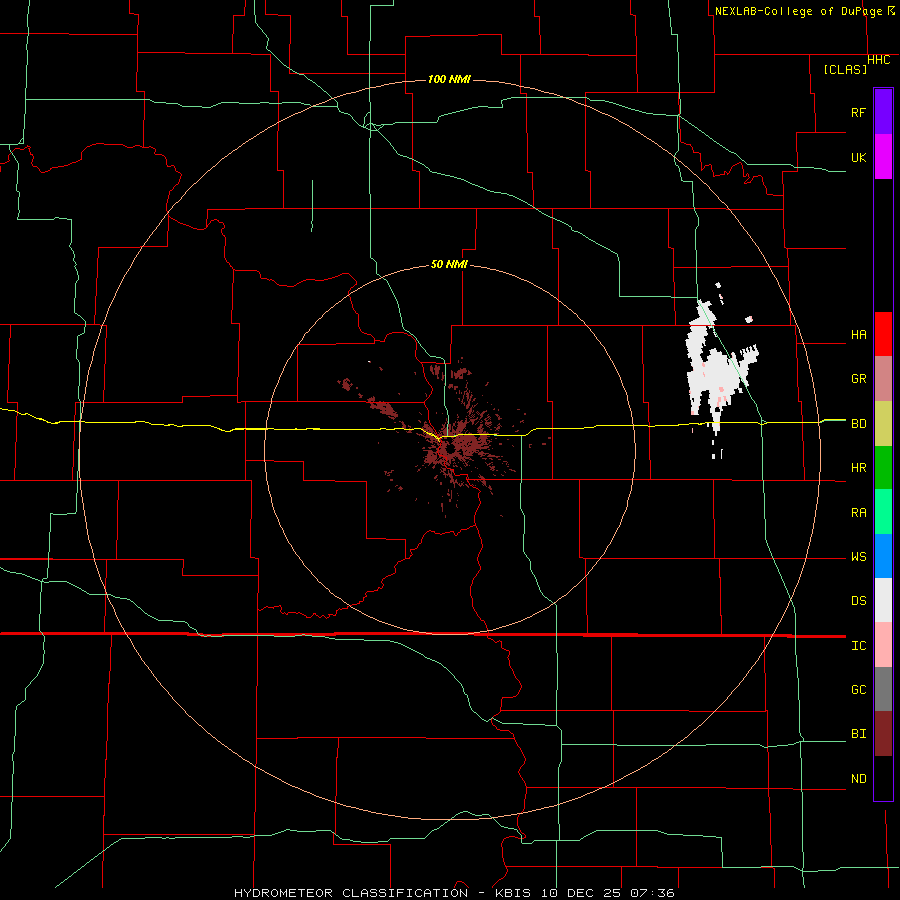Click the [CLAS] legend header
This screenshot has height=900, width=900.
845,70
